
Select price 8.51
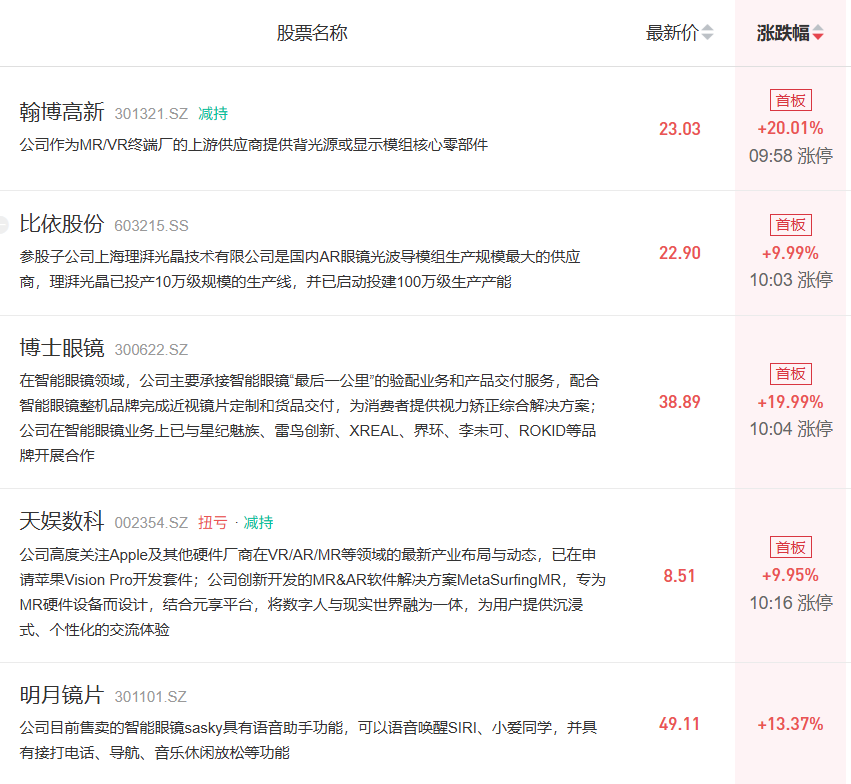pos(679,576)
